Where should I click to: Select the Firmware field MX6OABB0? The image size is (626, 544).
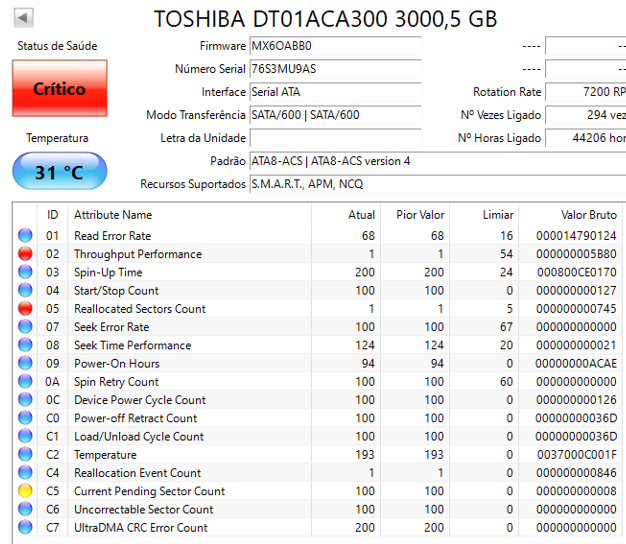[335, 46]
